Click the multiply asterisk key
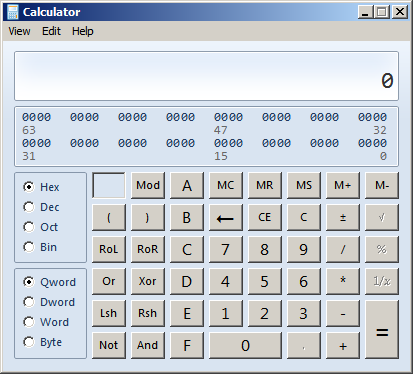This screenshot has width=413, height=374. 343,281
